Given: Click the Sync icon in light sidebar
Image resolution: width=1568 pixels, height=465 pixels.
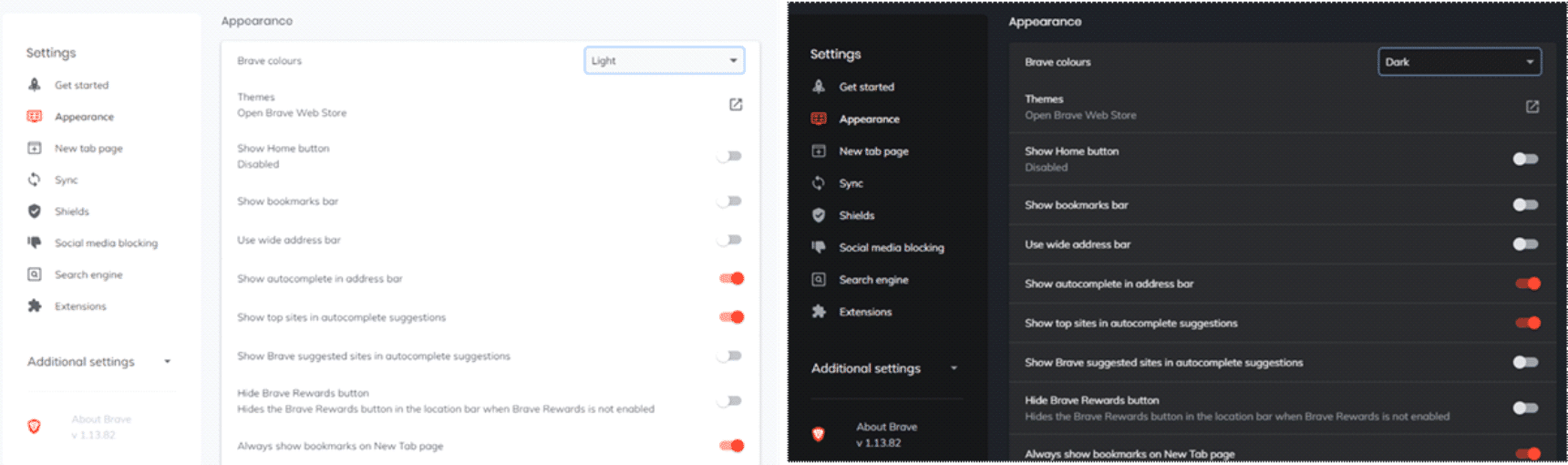Looking at the screenshot, I should pos(35,180).
